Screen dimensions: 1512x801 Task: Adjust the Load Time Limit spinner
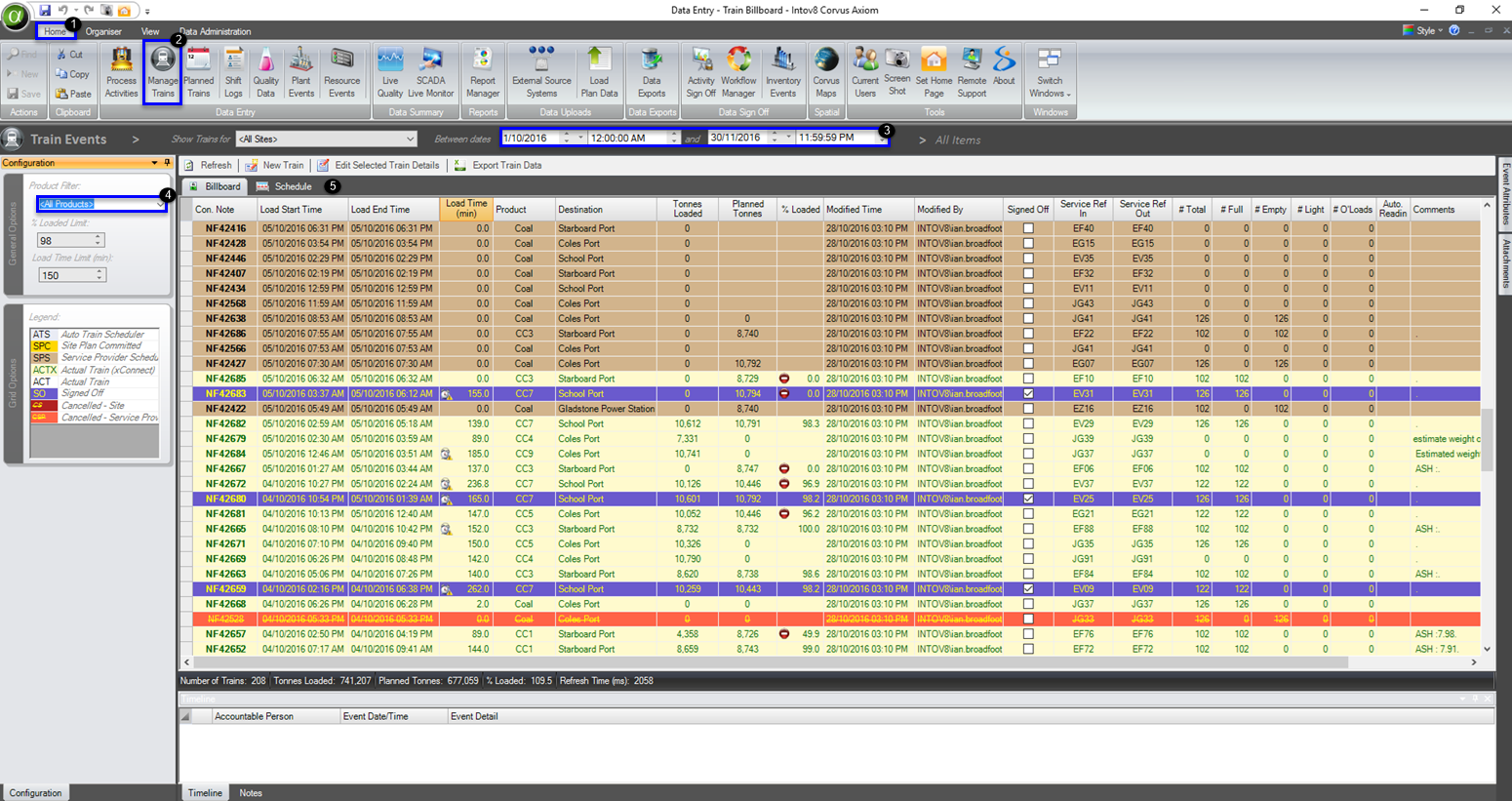(x=99, y=275)
